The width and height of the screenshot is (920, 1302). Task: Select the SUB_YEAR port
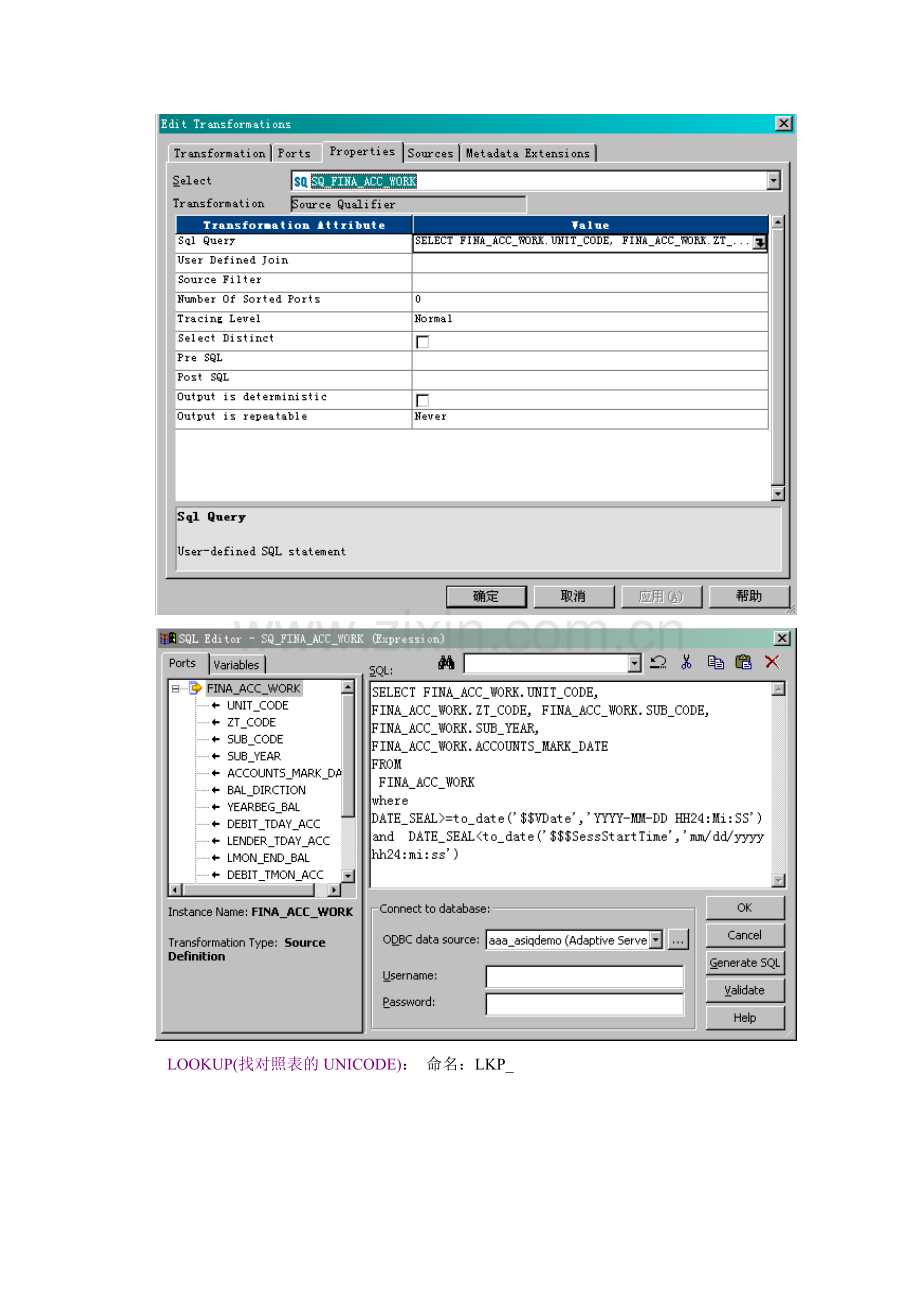tap(254, 756)
